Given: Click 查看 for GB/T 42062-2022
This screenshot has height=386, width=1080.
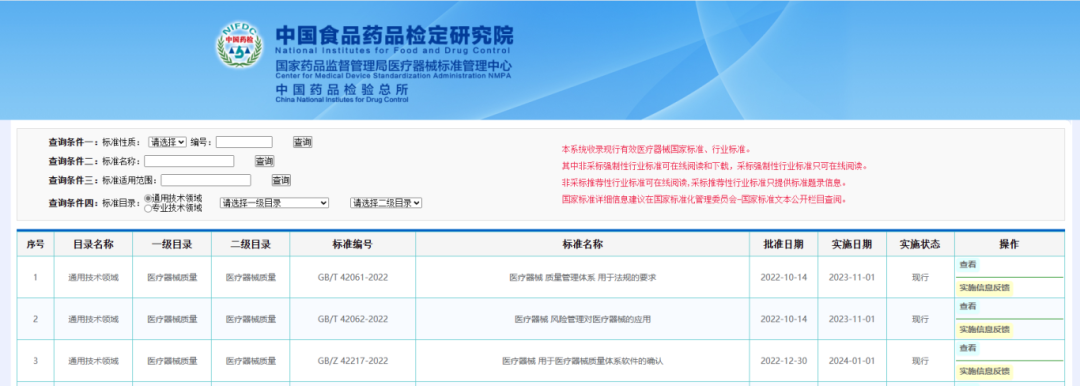Looking at the screenshot, I should 968,306.
